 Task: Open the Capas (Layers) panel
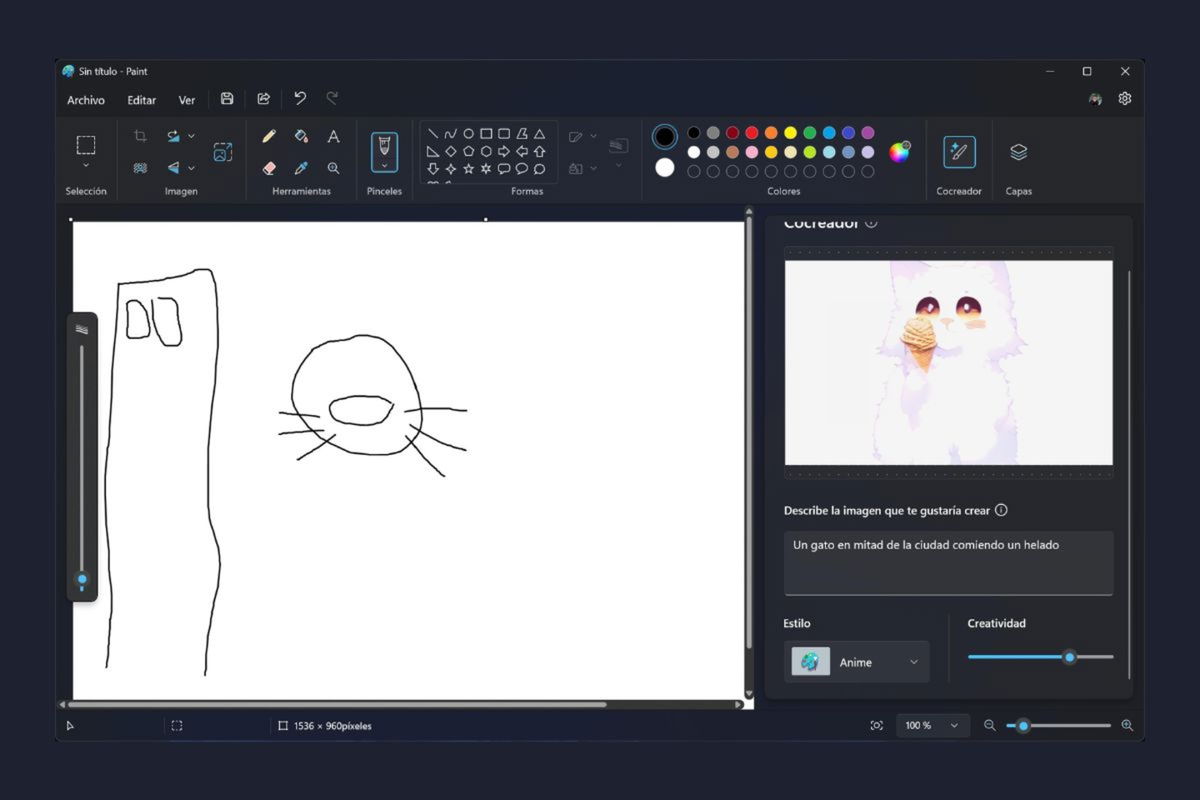[x=1018, y=152]
